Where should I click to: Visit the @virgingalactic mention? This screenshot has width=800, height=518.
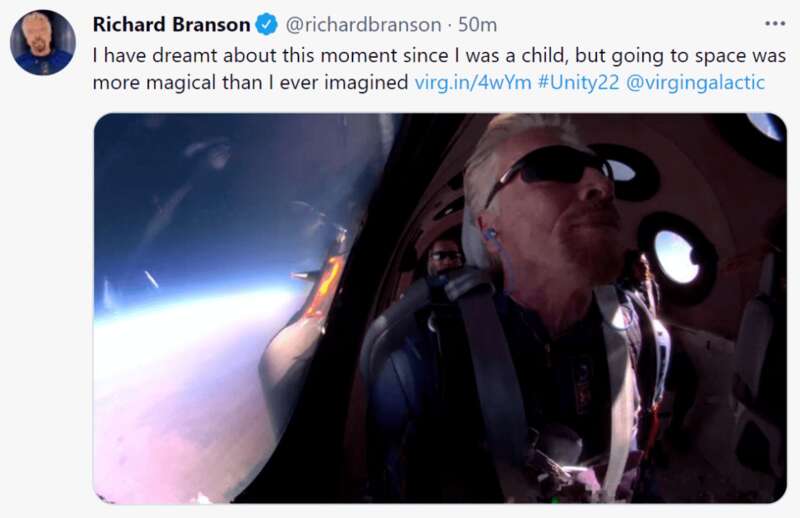point(695,82)
